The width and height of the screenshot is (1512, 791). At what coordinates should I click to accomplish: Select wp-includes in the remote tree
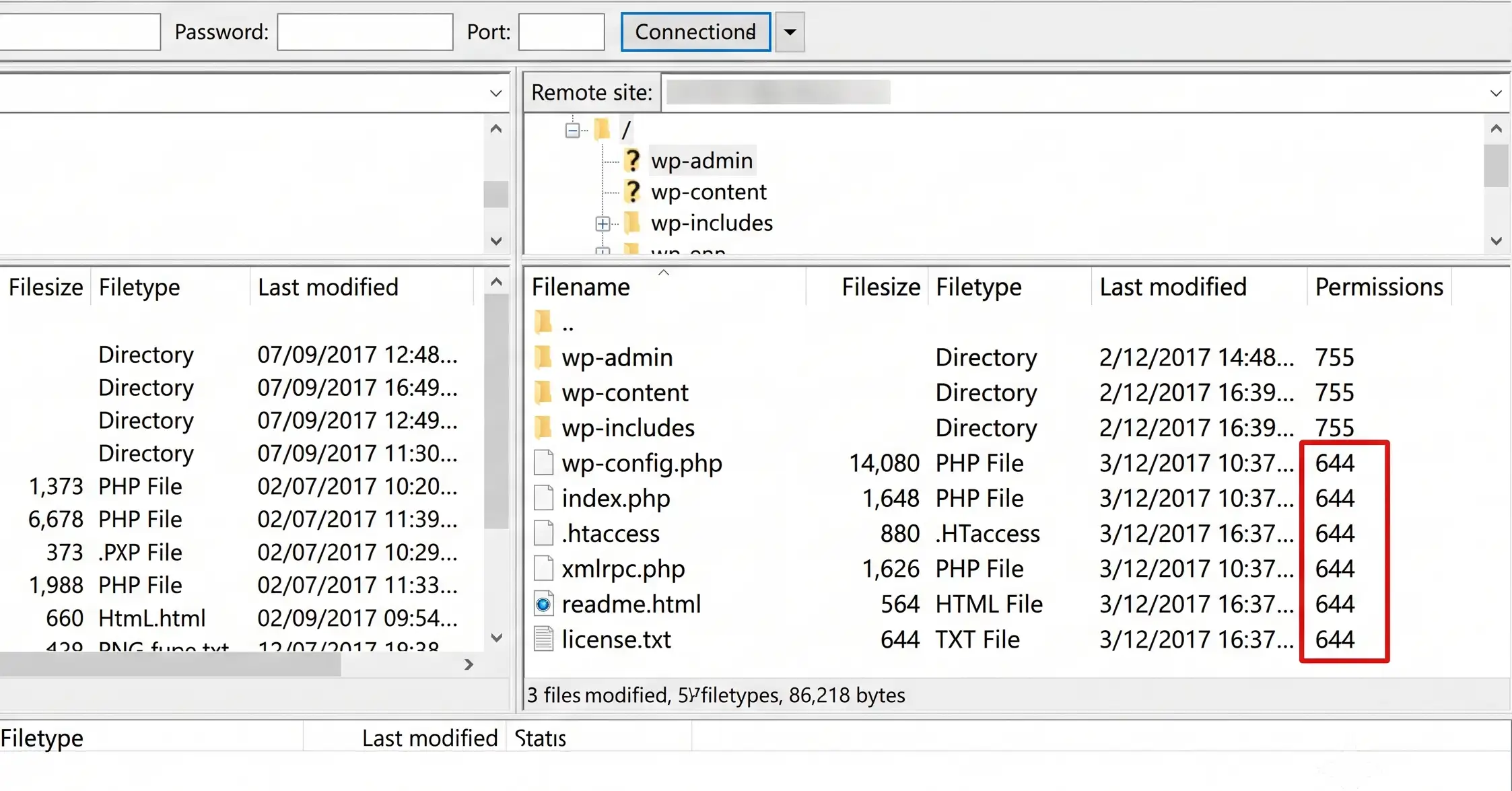712,223
